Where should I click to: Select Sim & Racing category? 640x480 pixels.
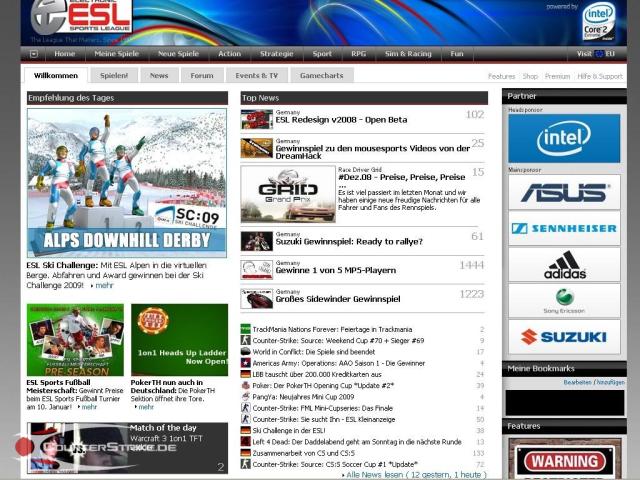408,54
